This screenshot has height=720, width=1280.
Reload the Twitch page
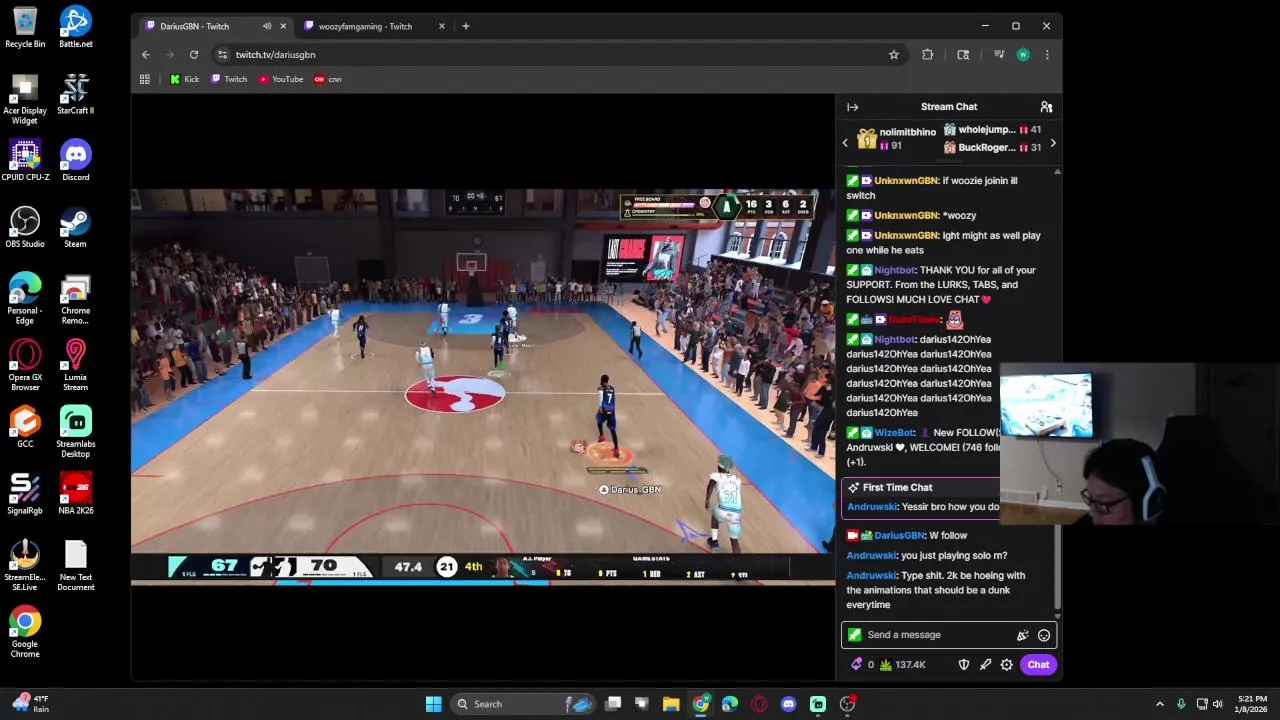pos(194,55)
